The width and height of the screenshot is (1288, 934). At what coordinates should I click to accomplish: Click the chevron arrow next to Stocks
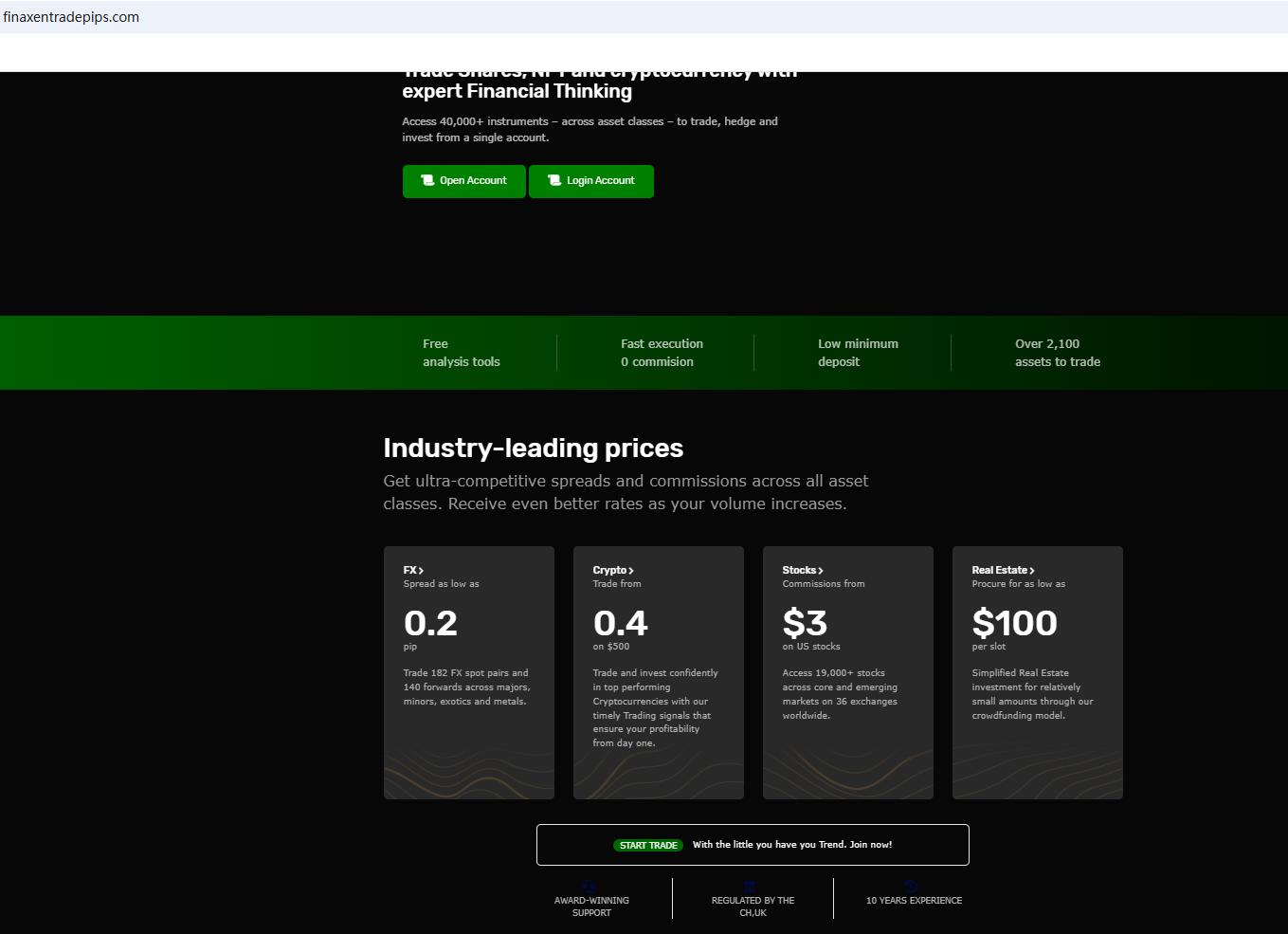click(821, 571)
